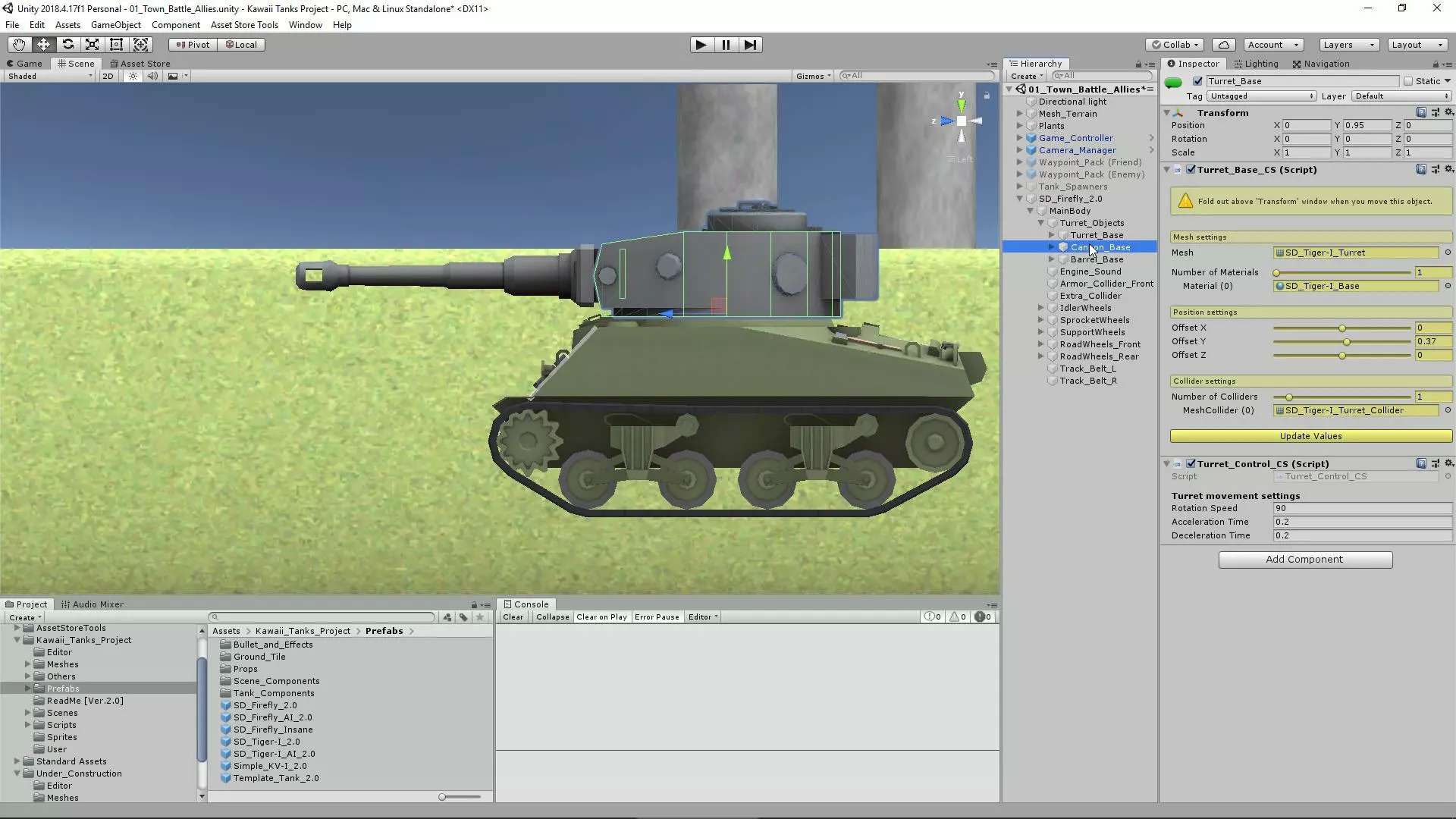The height and width of the screenshot is (819, 1456).
Task: Switch to the Lighting tab
Action: coord(1256,64)
